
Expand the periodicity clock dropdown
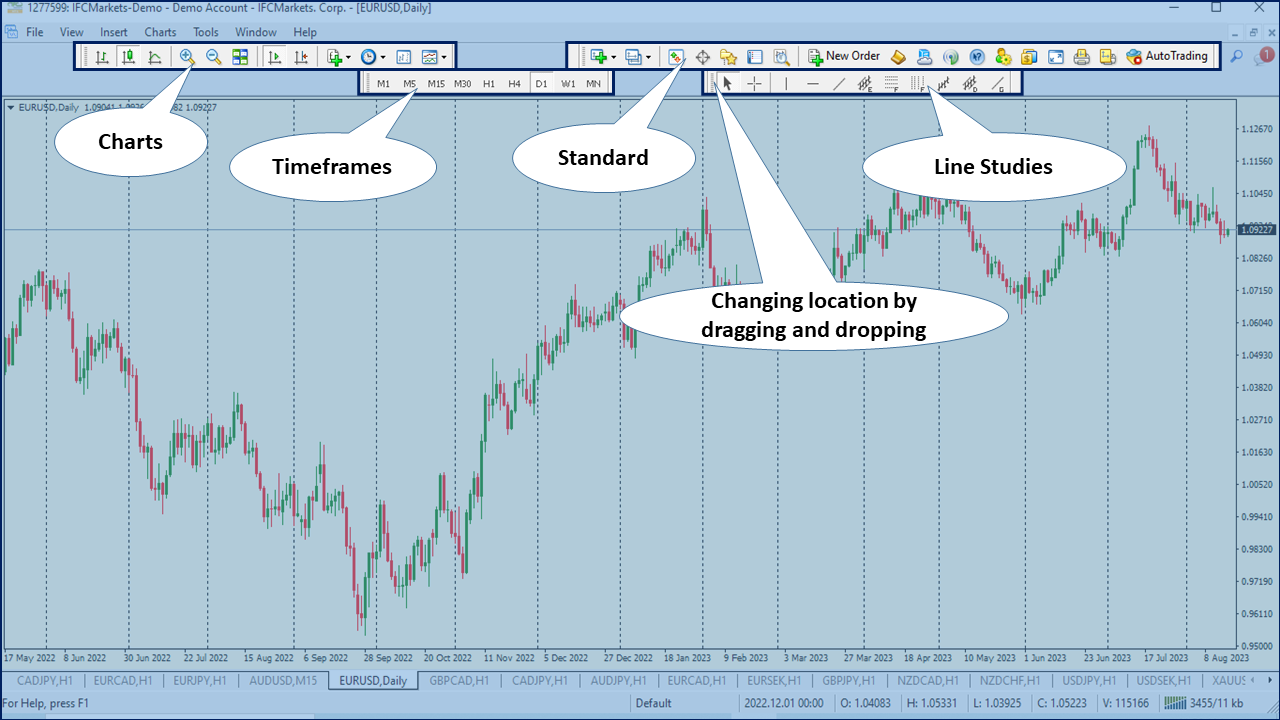tap(382, 57)
